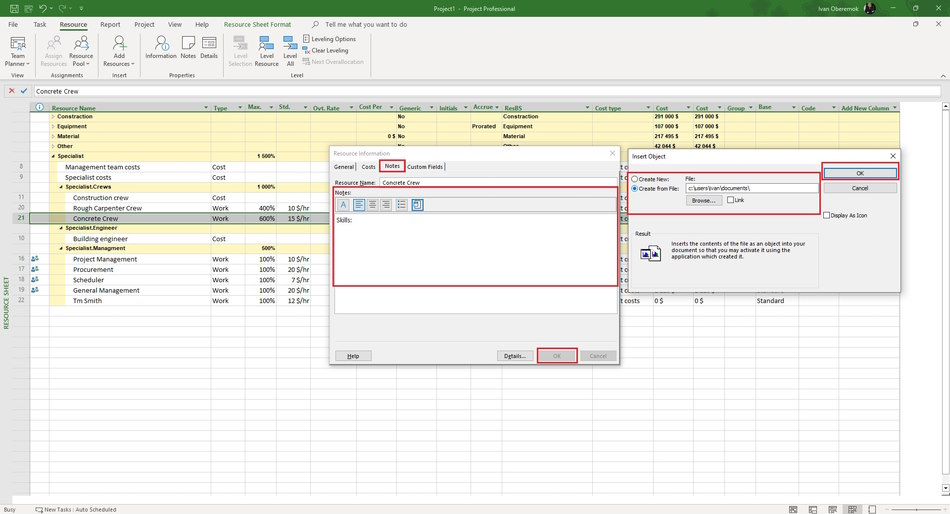
Task: Choose Clear Leveling in the ribbon
Action: [325, 50]
